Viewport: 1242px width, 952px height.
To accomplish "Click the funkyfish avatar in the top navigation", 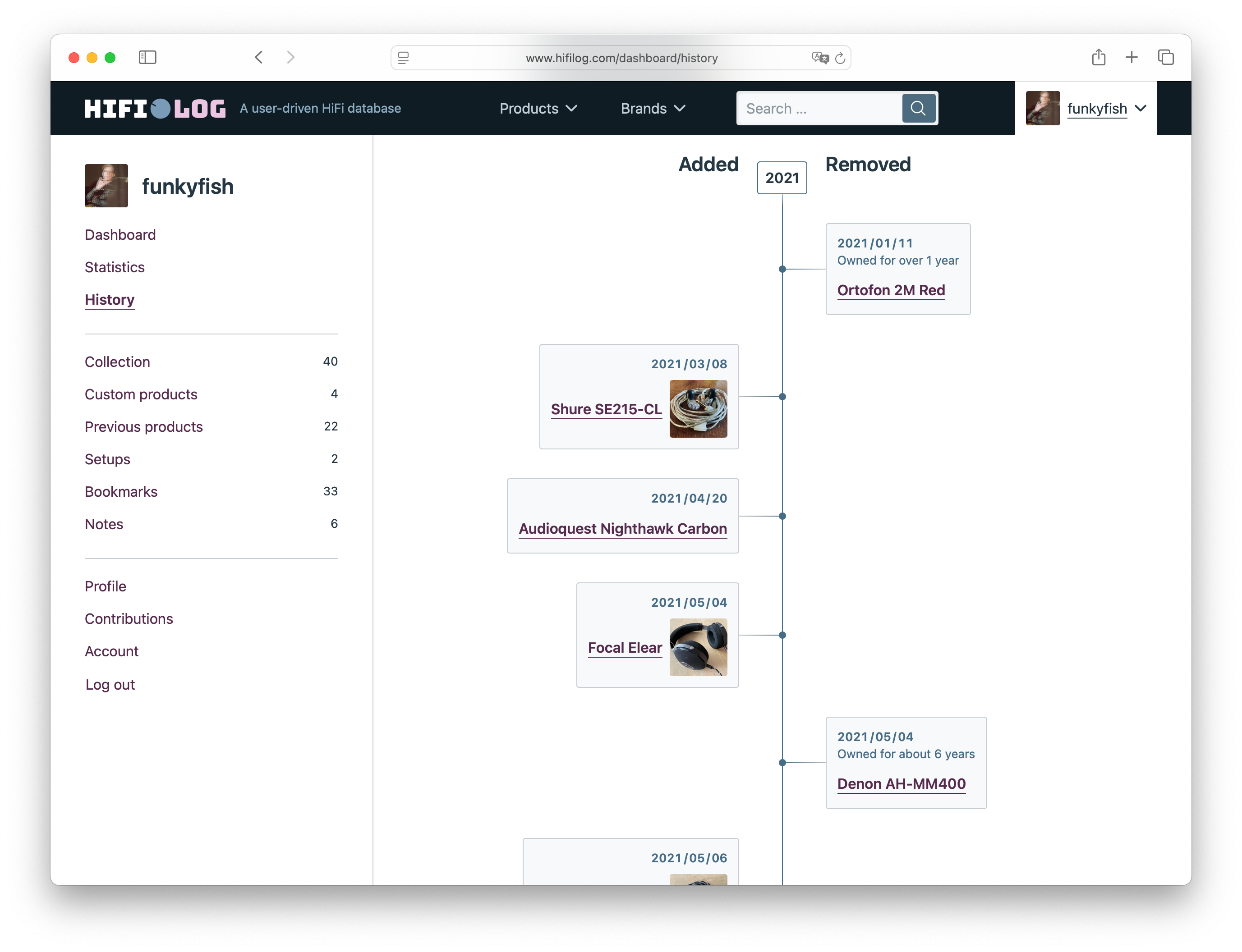I will pos(1043,108).
